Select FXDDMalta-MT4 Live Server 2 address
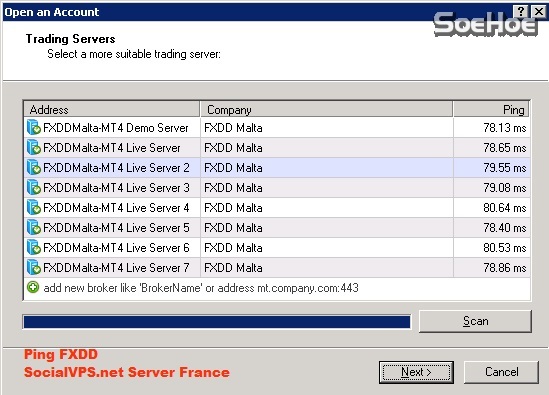 pos(116,168)
